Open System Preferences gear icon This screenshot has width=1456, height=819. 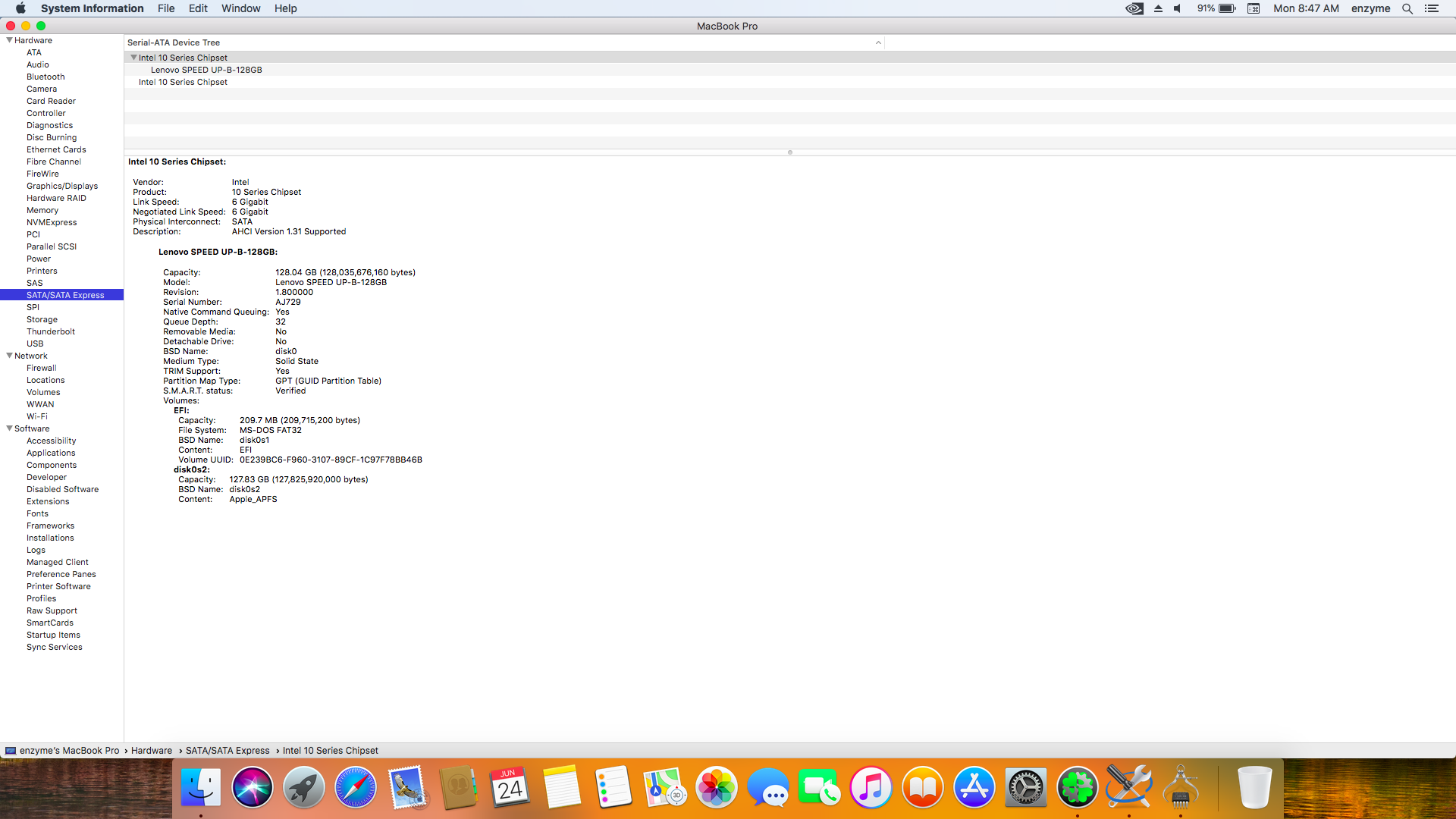[x=1025, y=788]
